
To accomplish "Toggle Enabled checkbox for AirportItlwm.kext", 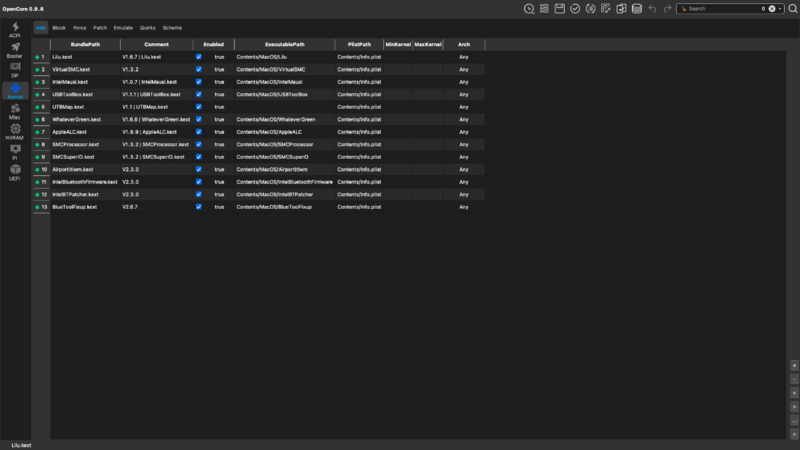I will click(198, 169).
